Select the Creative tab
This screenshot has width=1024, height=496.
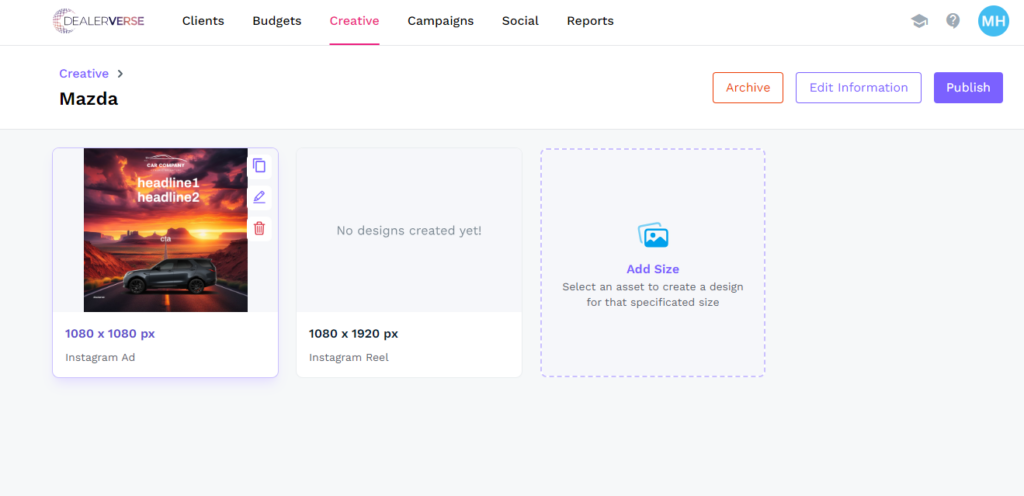coord(354,21)
